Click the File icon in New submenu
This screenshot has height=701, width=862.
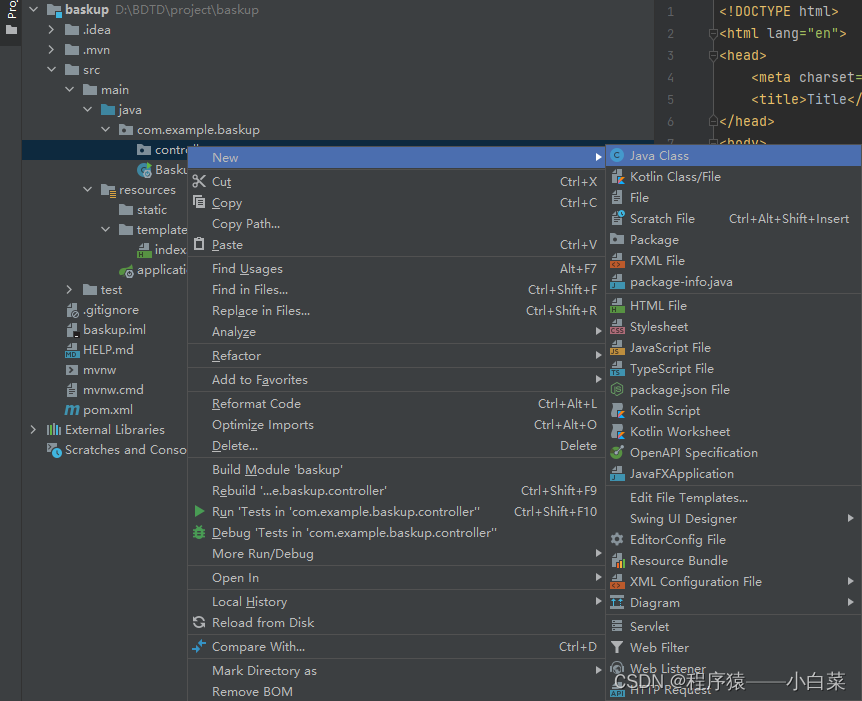click(x=617, y=198)
